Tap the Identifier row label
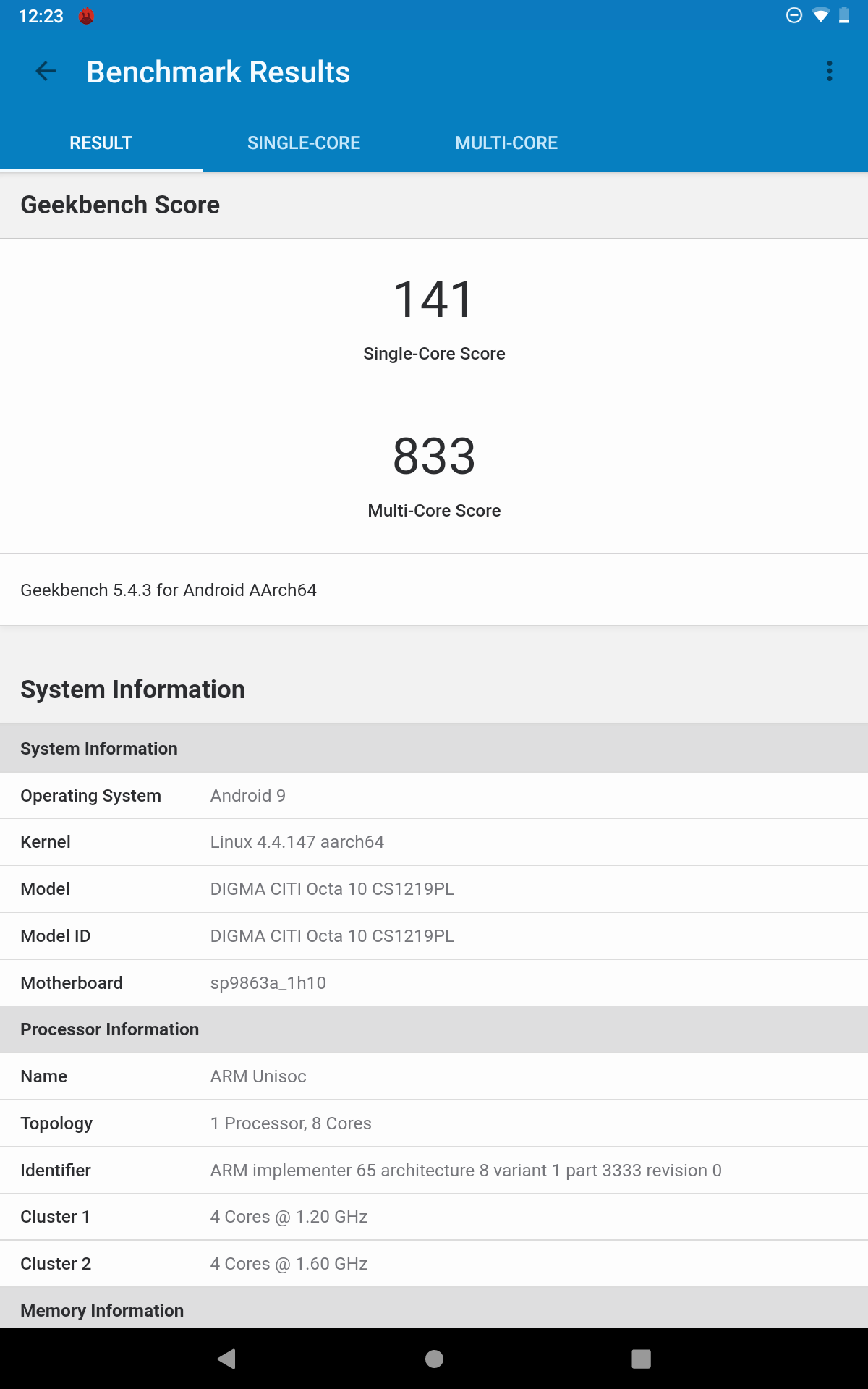 (x=56, y=1171)
